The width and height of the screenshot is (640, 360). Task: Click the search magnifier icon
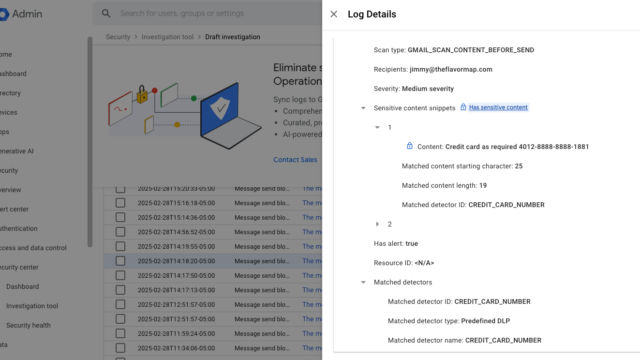coord(106,13)
